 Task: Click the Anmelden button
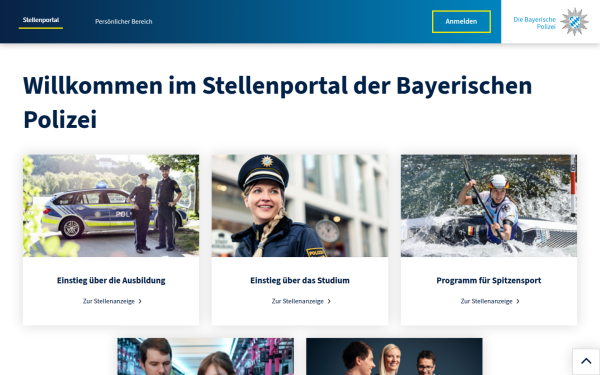click(x=461, y=21)
